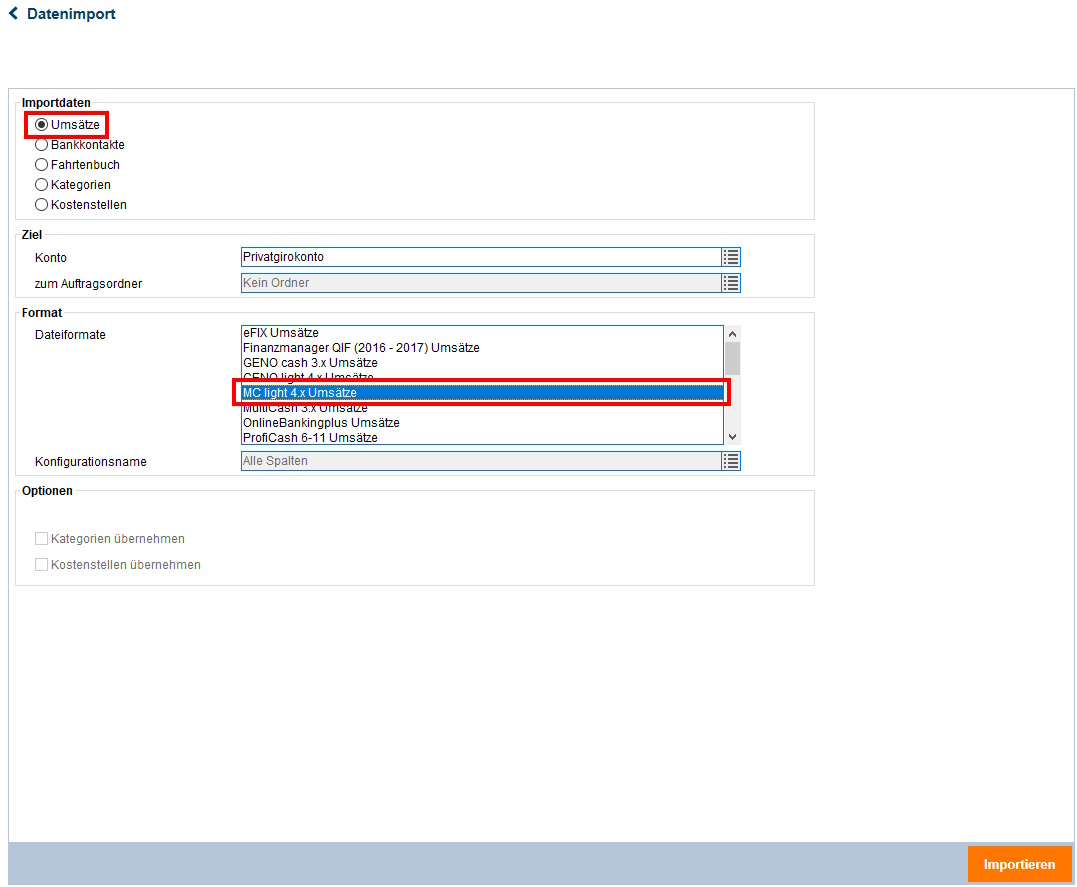Select the Umsätze radio button
The image size is (1077, 887).
point(41,124)
